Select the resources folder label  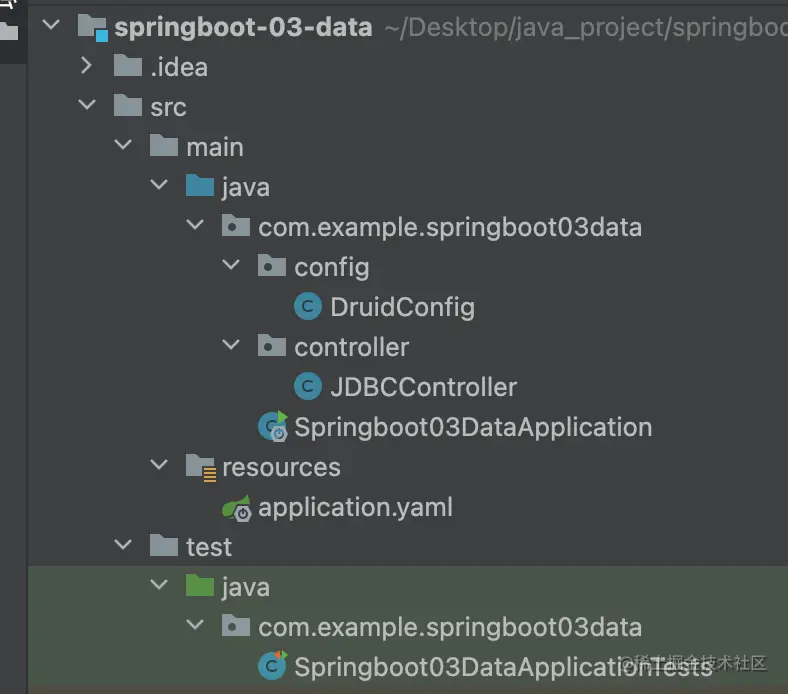[281, 467]
